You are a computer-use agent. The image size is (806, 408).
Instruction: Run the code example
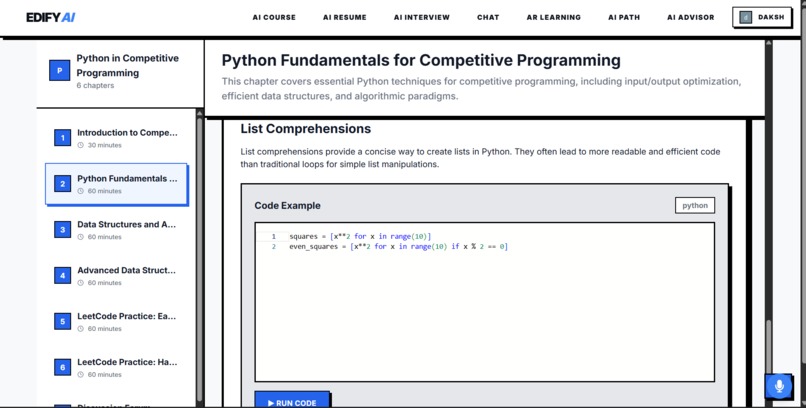292,401
